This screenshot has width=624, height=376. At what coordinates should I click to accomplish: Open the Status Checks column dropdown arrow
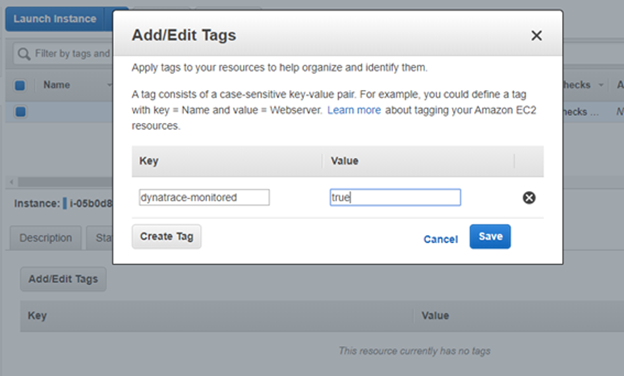click(x=601, y=85)
